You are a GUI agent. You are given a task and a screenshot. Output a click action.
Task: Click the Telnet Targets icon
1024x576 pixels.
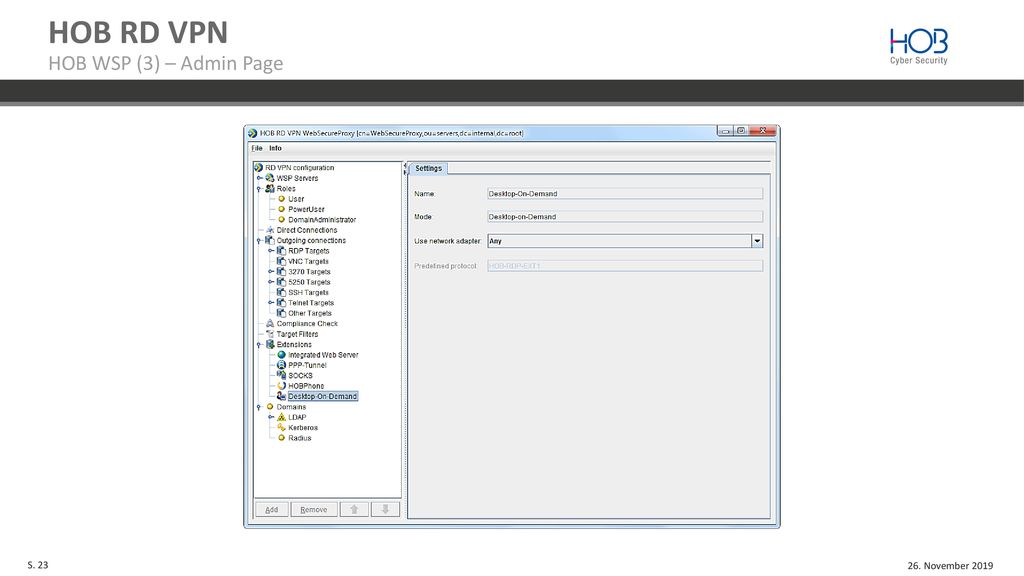click(281, 303)
